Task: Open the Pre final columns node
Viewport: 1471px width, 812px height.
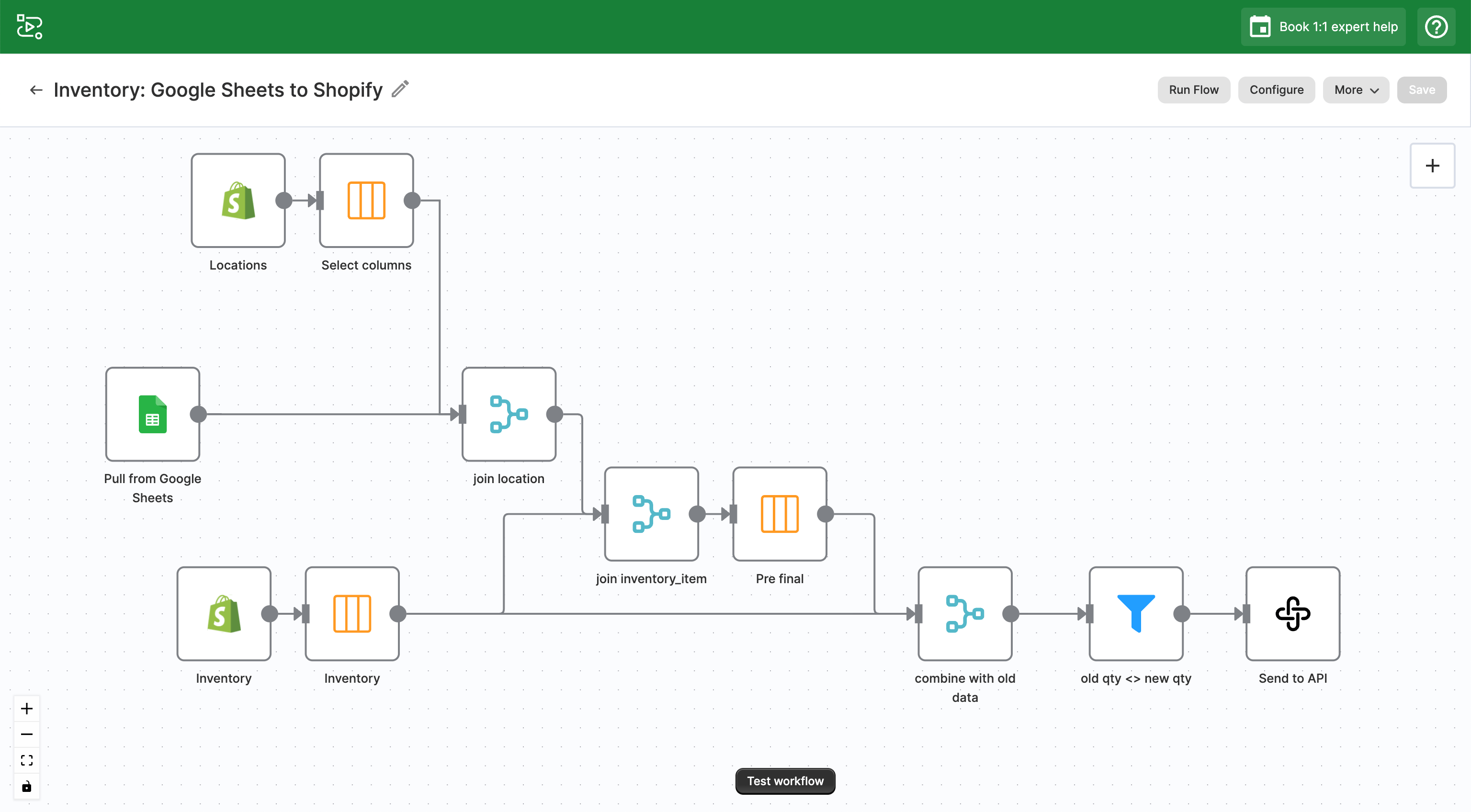Action: click(x=780, y=514)
